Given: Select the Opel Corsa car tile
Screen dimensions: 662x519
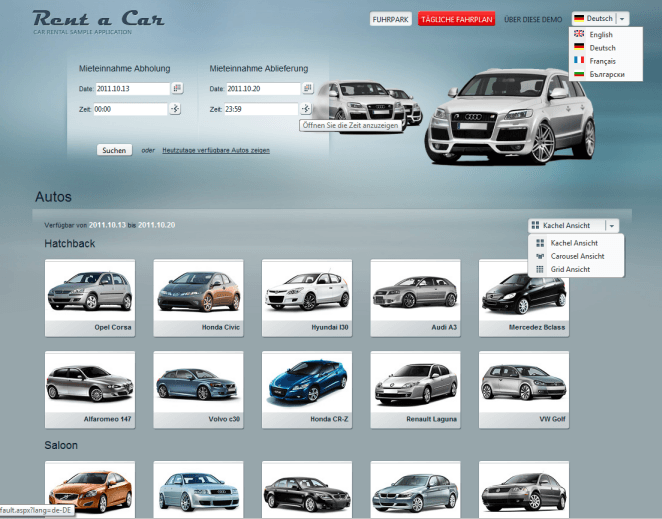Looking at the screenshot, I should coord(90,298).
